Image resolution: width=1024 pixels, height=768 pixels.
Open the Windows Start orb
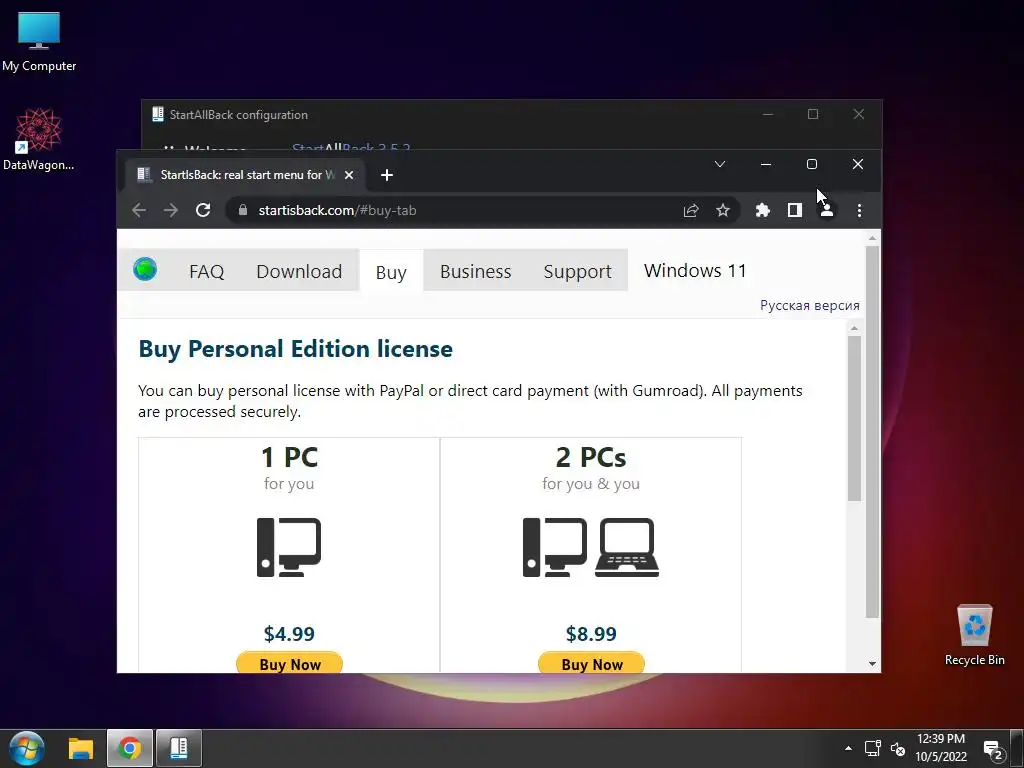[26, 748]
